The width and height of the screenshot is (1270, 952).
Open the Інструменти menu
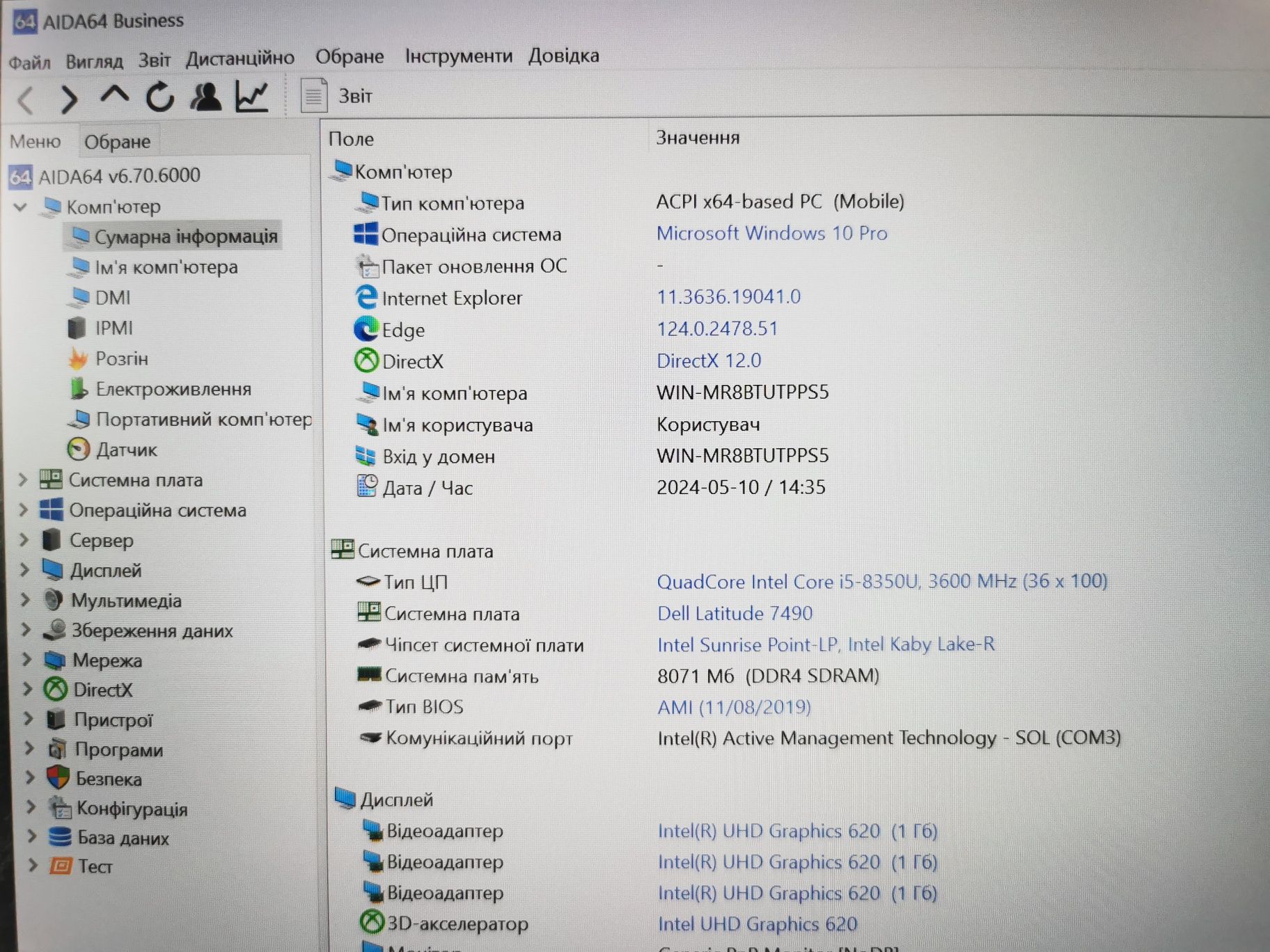click(x=458, y=56)
